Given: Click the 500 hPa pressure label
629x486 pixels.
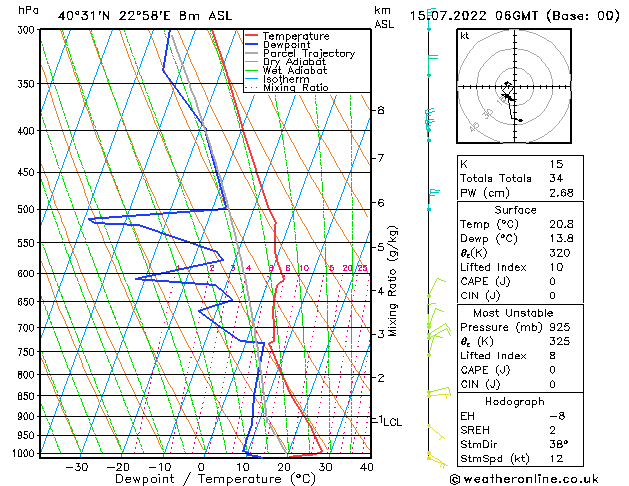Looking at the screenshot, I should click(28, 209).
